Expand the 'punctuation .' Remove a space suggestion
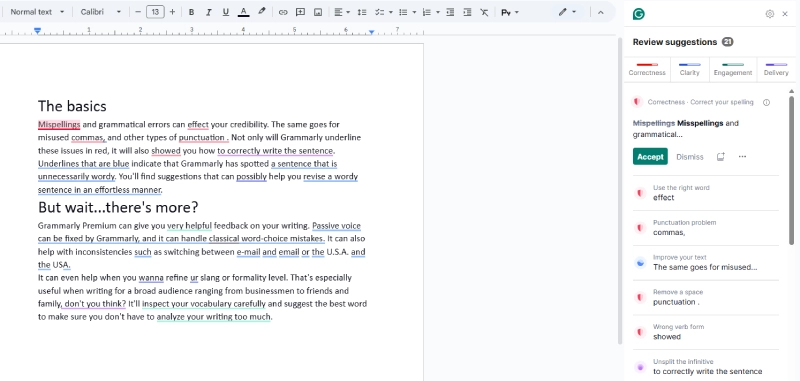The width and height of the screenshot is (800, 381). pyautogui.click(x=706, y=297)
